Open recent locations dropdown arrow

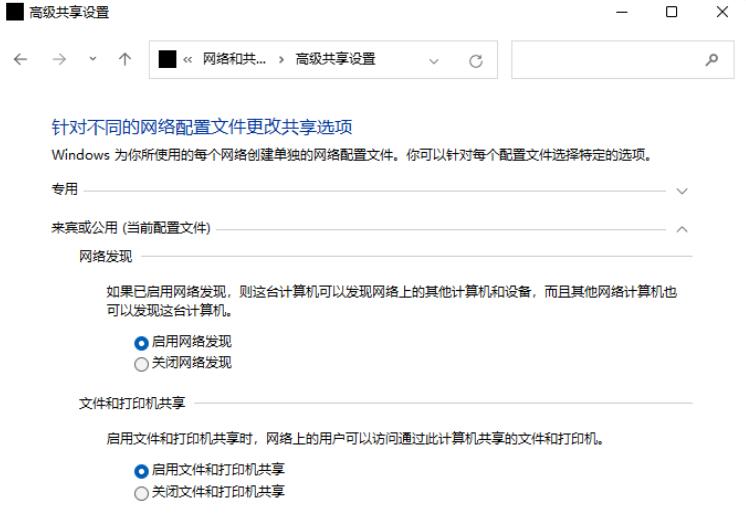click(x=93, y=59)
